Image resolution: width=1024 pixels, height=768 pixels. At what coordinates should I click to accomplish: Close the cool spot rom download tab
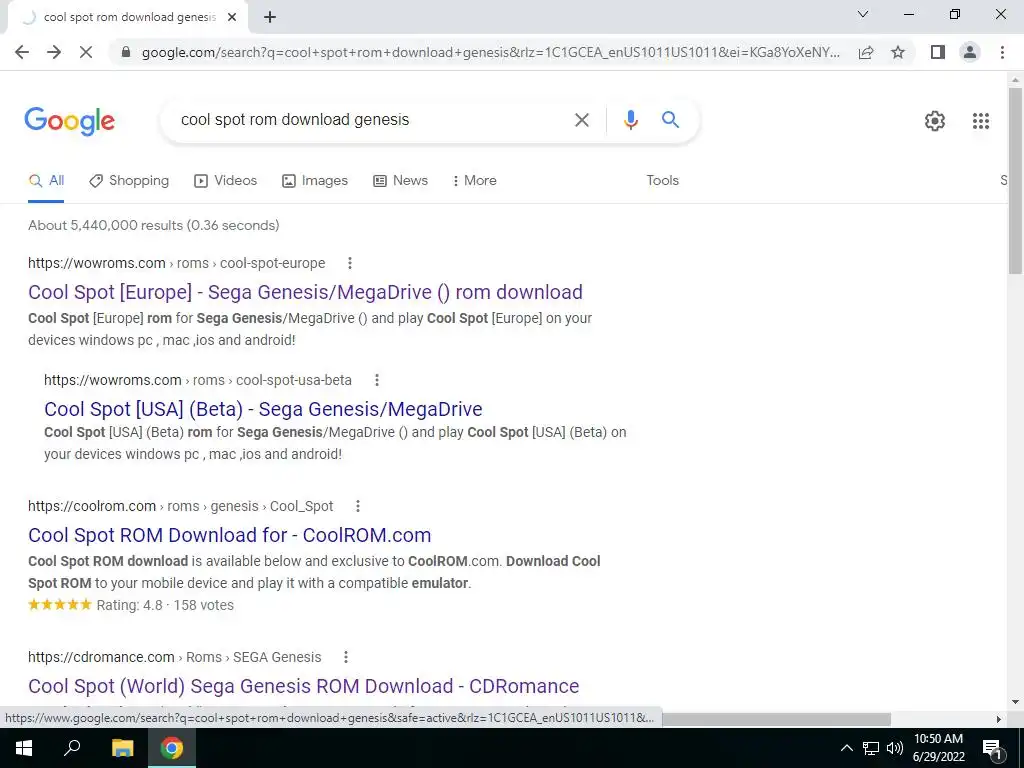(x=232, y=18)
